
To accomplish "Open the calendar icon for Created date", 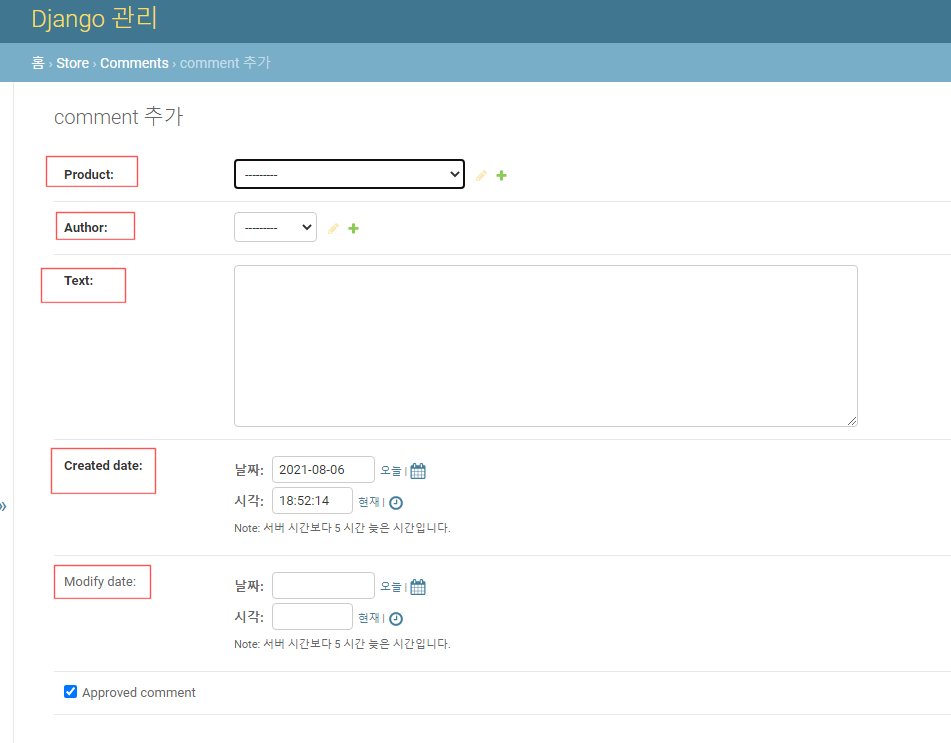I will [x=417, y=470].
